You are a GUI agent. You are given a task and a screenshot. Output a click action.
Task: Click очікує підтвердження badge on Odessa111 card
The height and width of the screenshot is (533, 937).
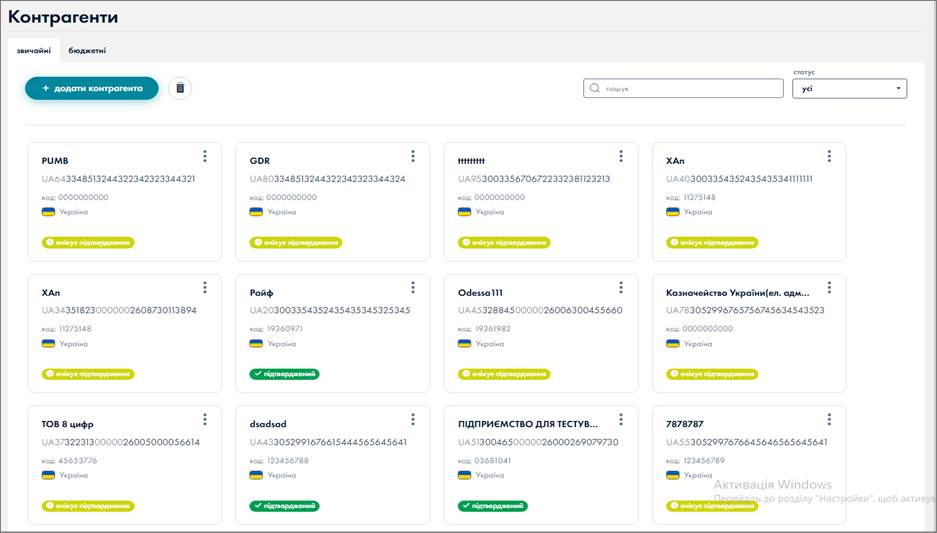pos(504,374)
